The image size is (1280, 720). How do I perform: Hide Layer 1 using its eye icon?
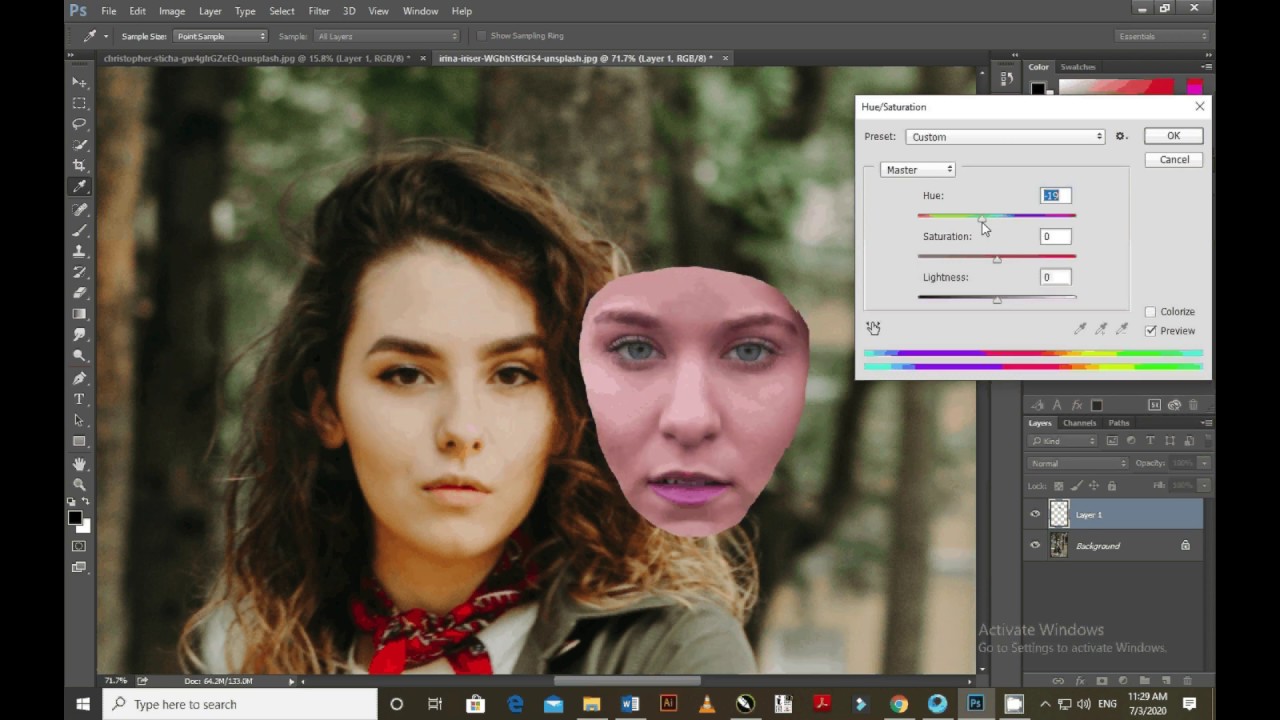tap(1035, 514)
